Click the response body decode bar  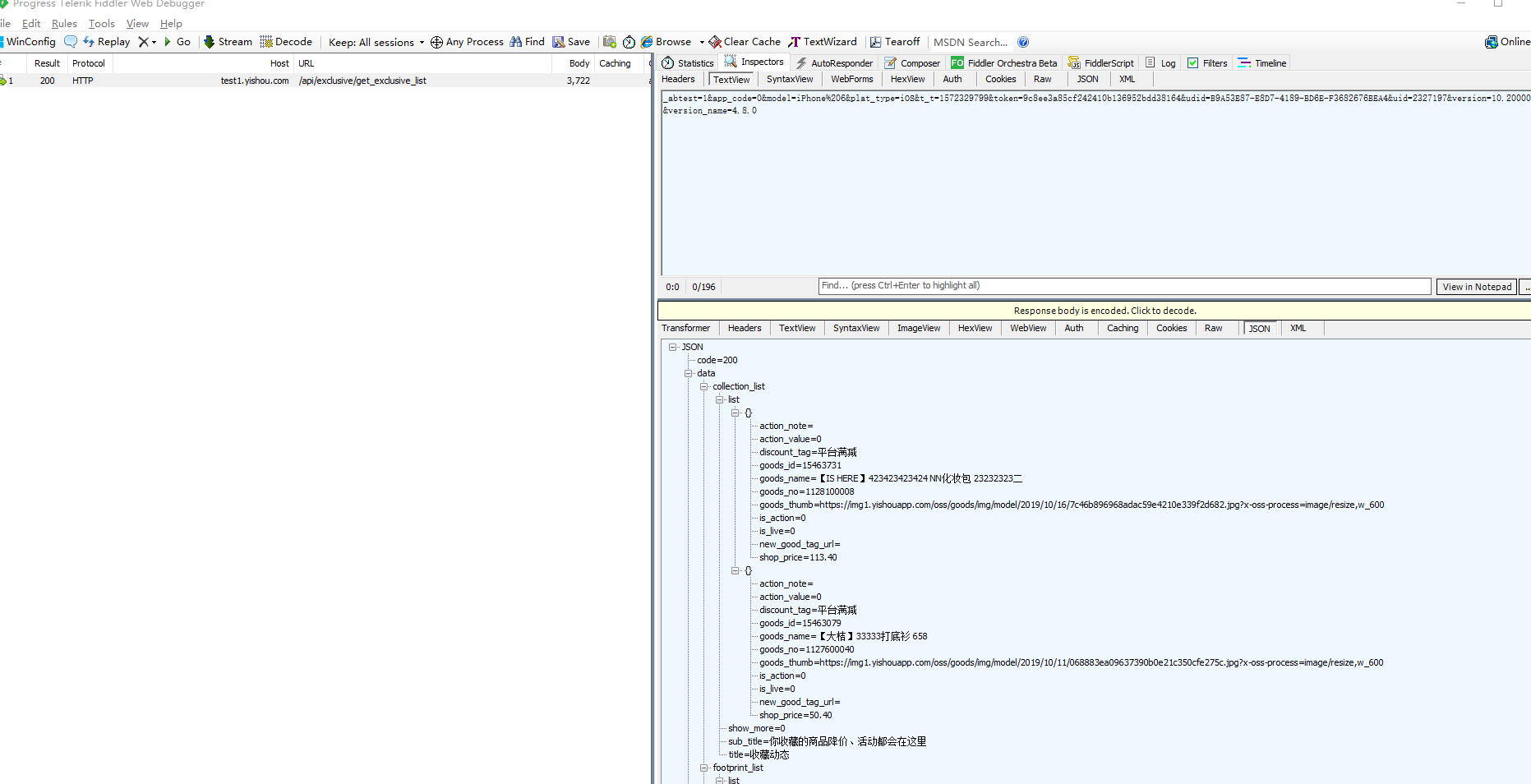point(1094,311)
